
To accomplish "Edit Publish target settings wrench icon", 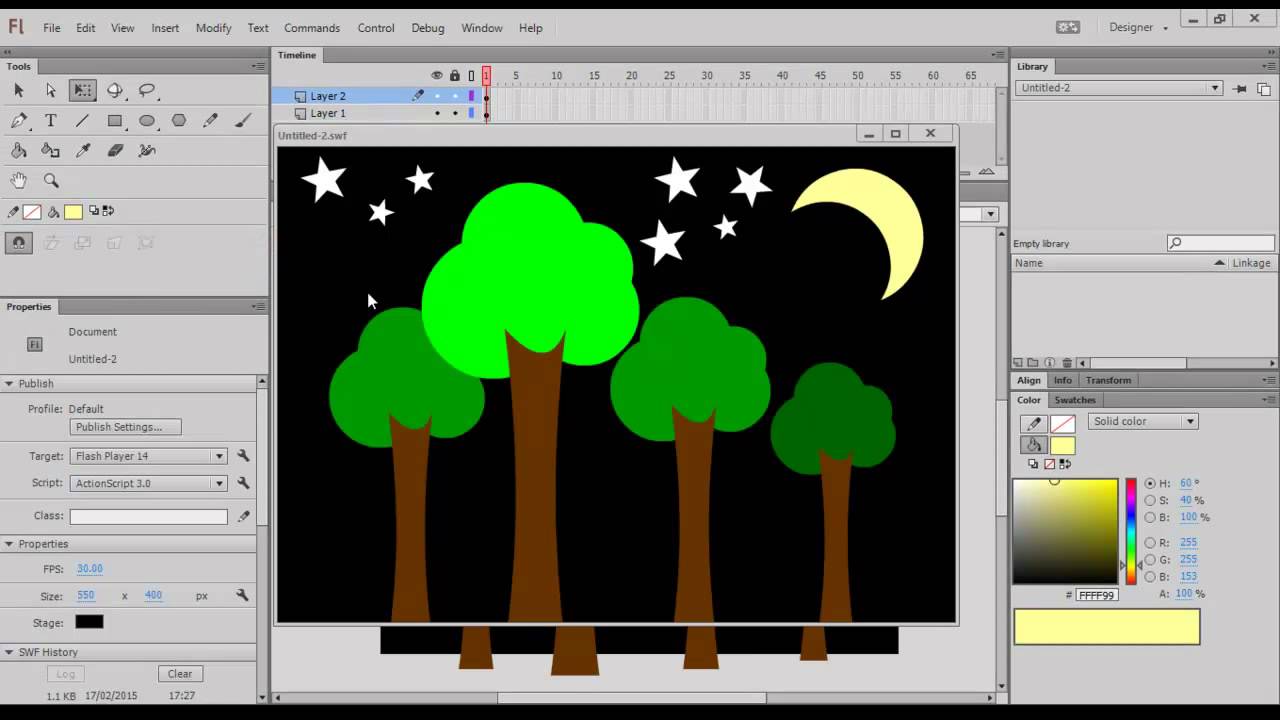I will 243,456.
